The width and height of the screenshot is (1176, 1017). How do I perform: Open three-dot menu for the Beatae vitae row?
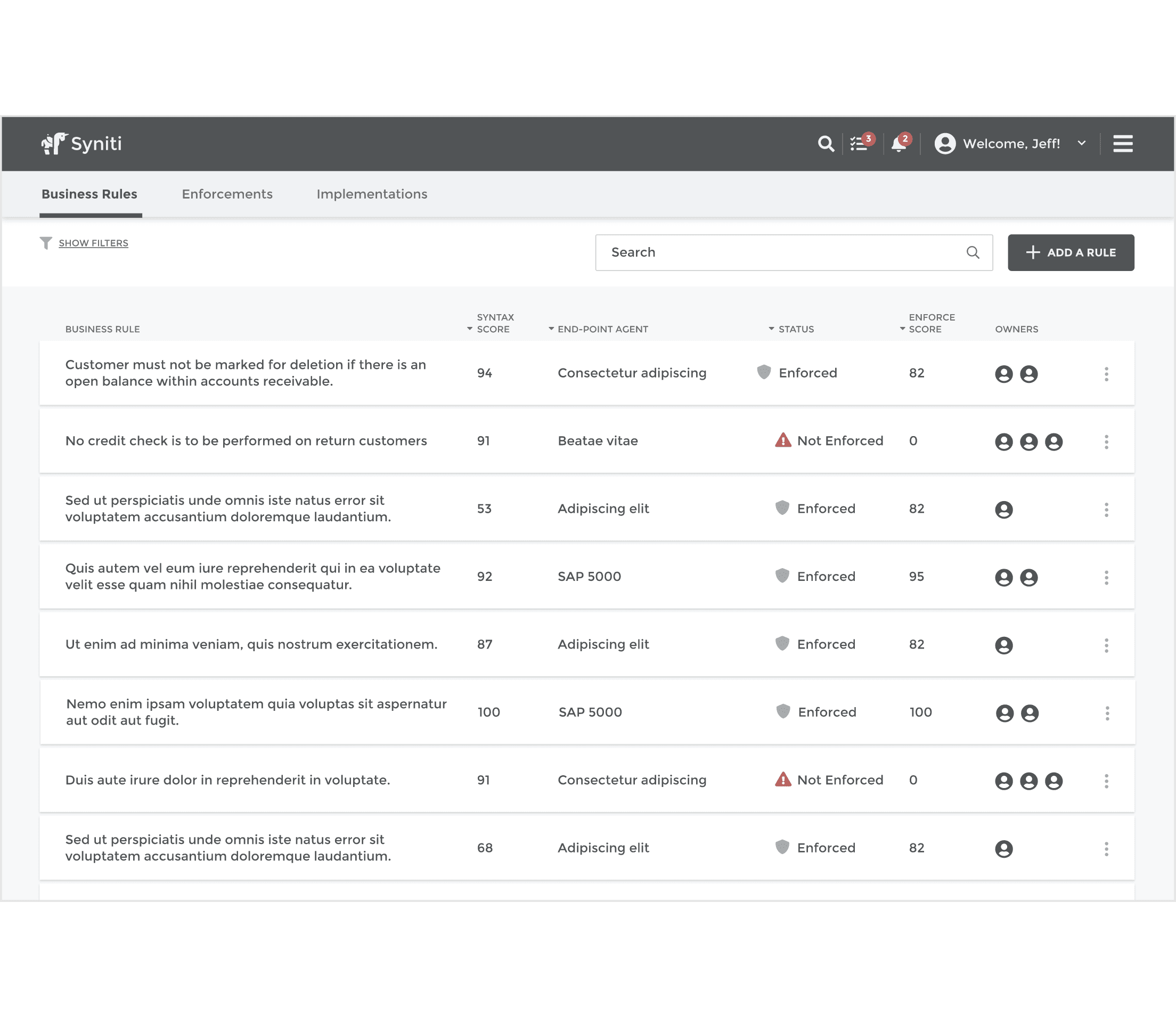pyautogui.click(x=1106, y=442)
